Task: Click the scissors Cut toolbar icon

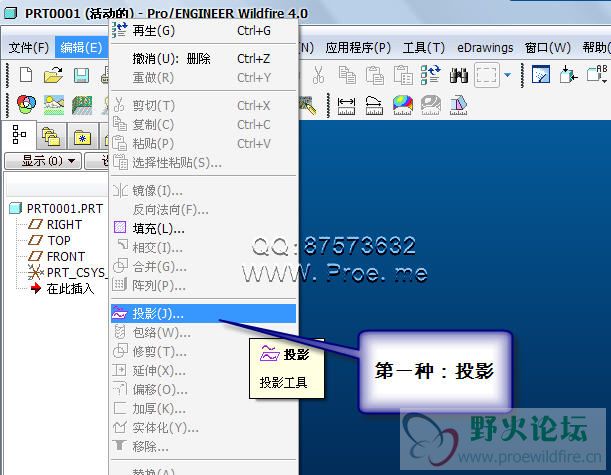Action: 318,75
